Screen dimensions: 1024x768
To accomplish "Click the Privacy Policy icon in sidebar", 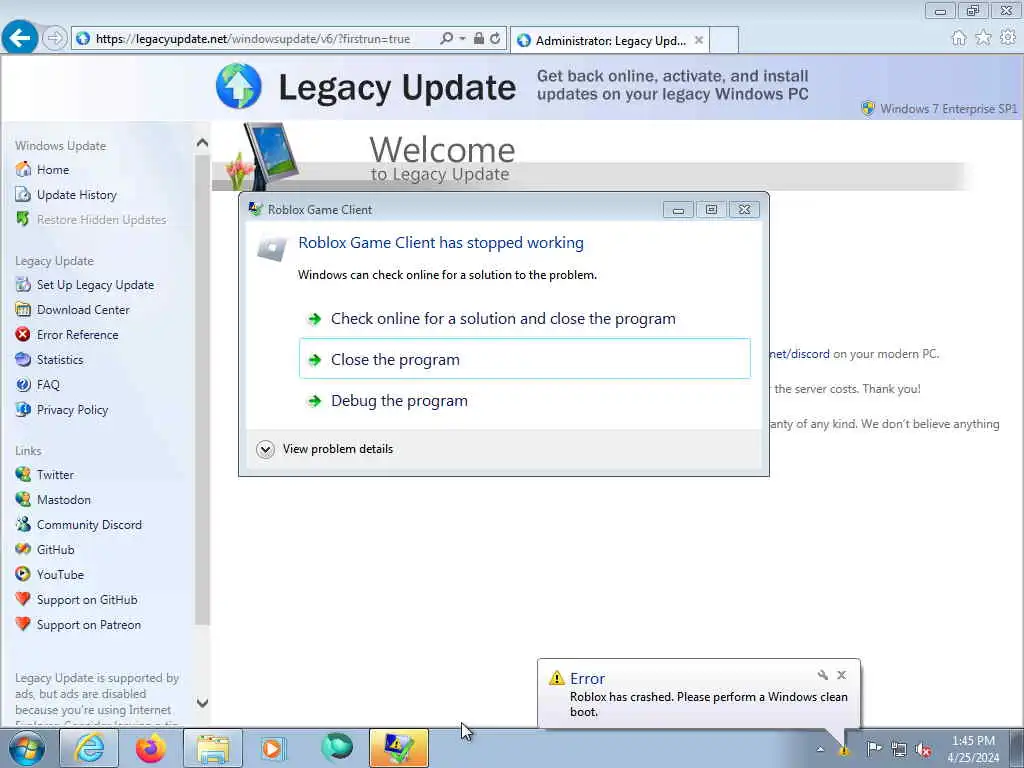I will 23,409.
